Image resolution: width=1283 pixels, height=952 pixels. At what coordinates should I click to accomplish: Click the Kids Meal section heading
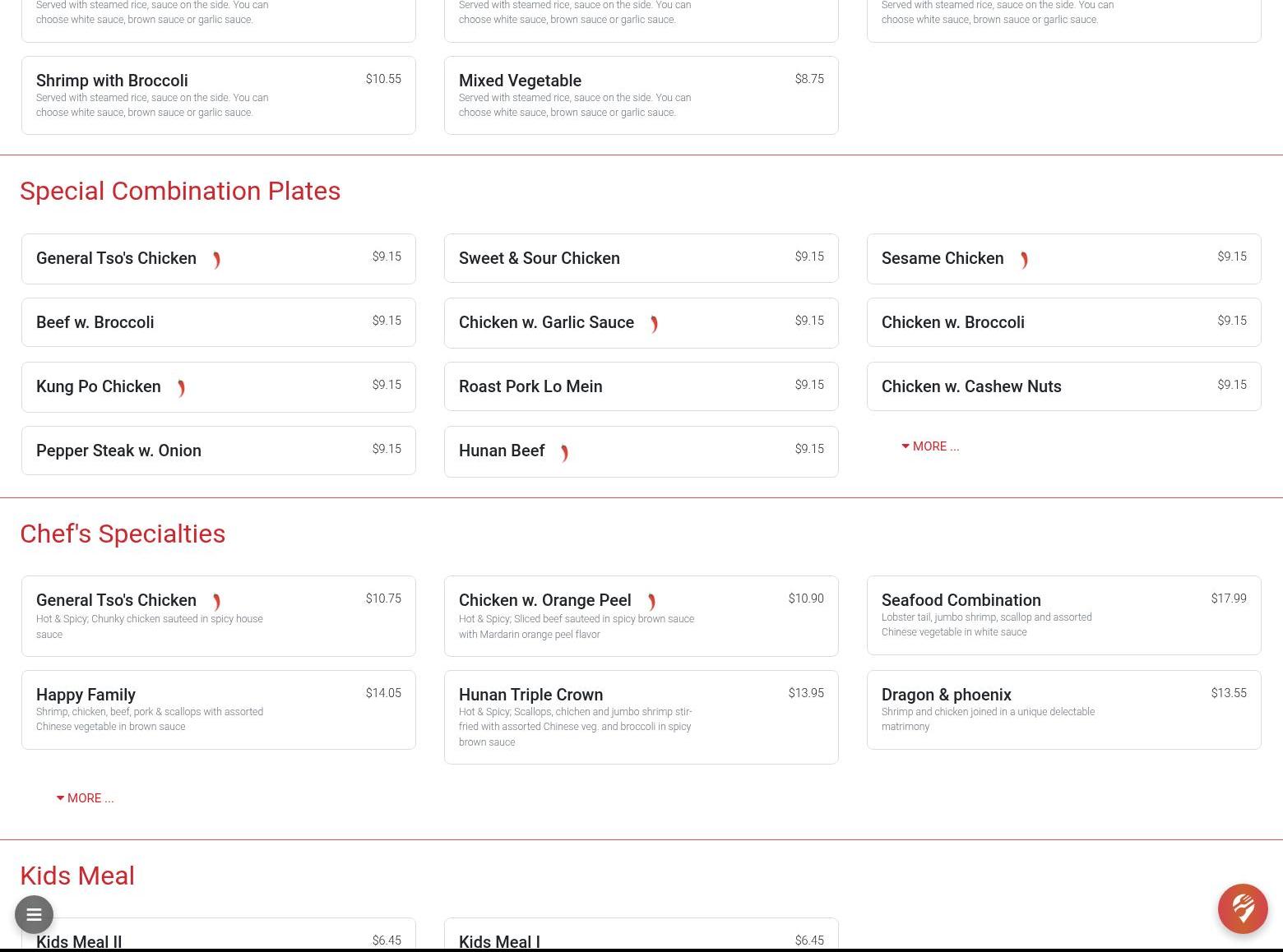point(77,876)
